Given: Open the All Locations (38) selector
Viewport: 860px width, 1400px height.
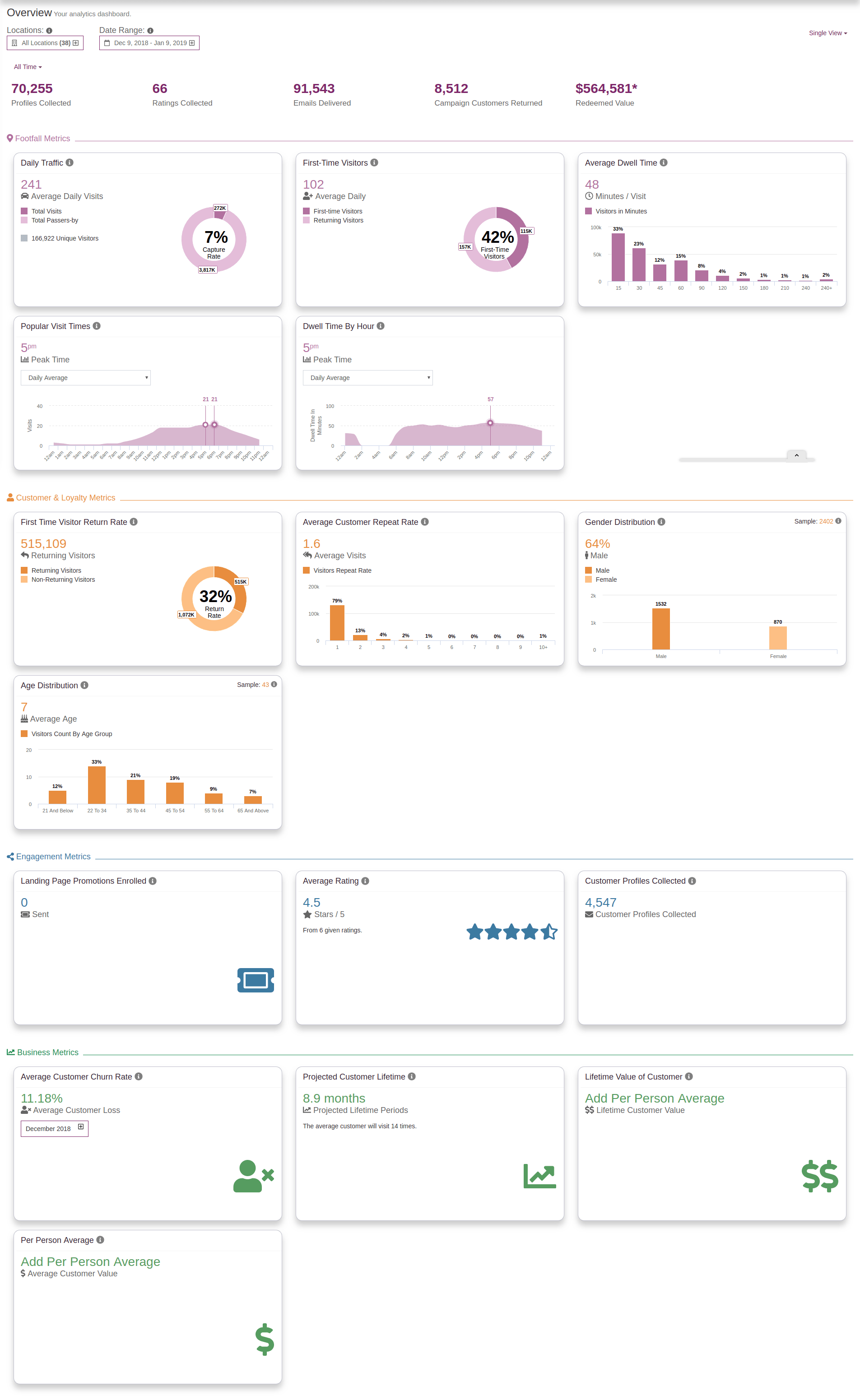Looking at the screenshot, I should 45,43.
